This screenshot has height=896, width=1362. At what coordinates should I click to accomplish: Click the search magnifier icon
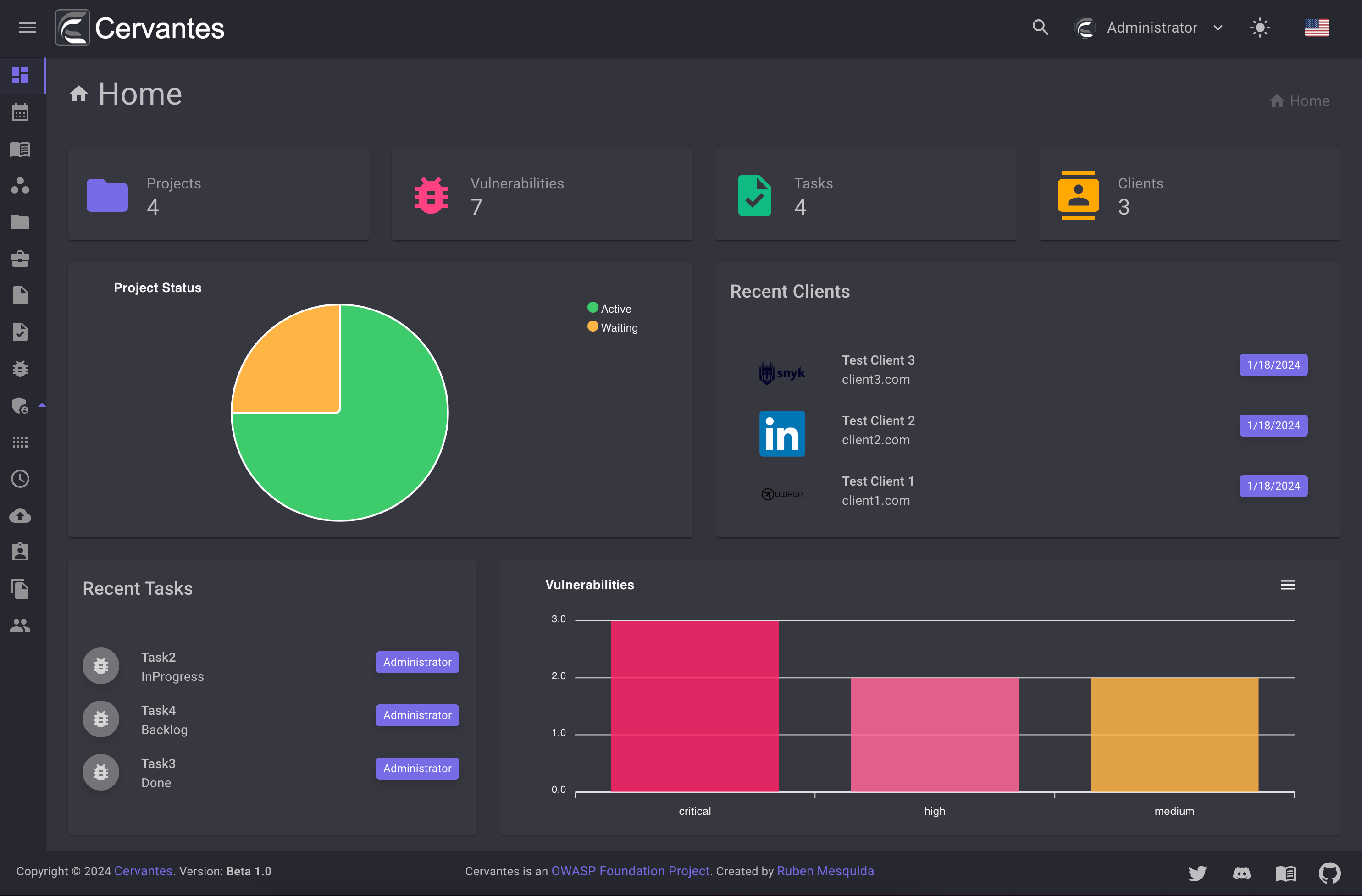pyautogui.click(x=1040, y=28)
